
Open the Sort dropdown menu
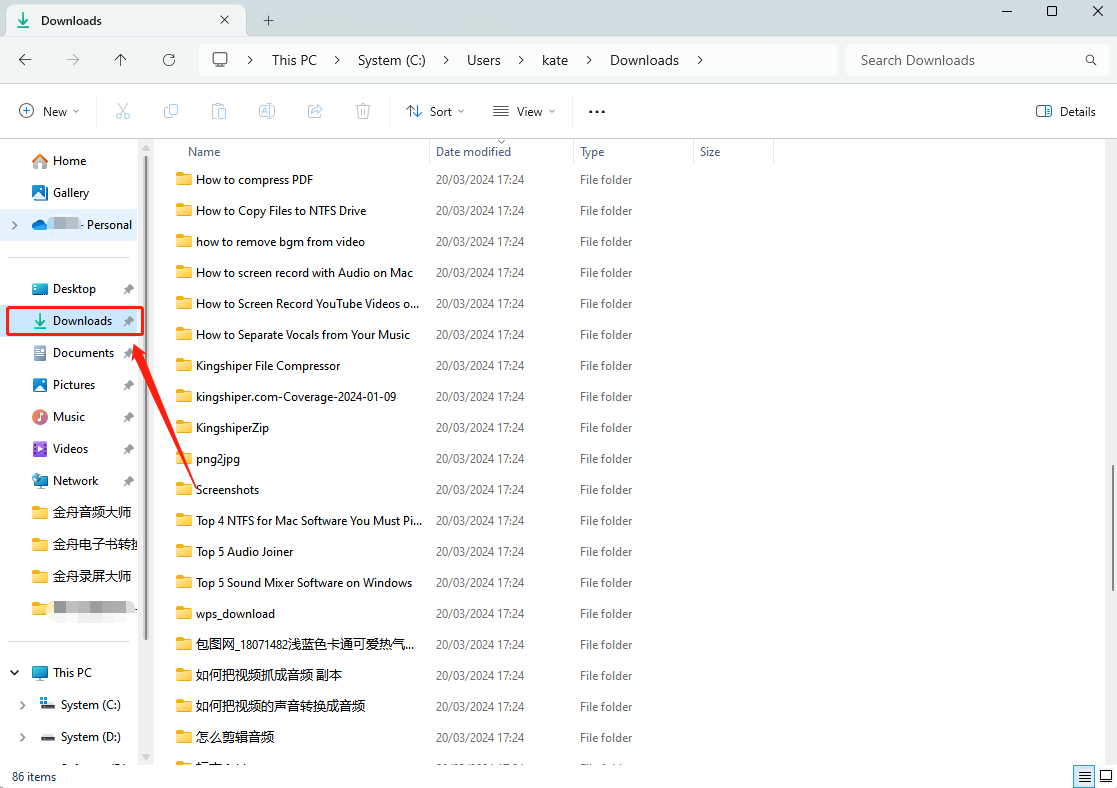click(435, 111)
